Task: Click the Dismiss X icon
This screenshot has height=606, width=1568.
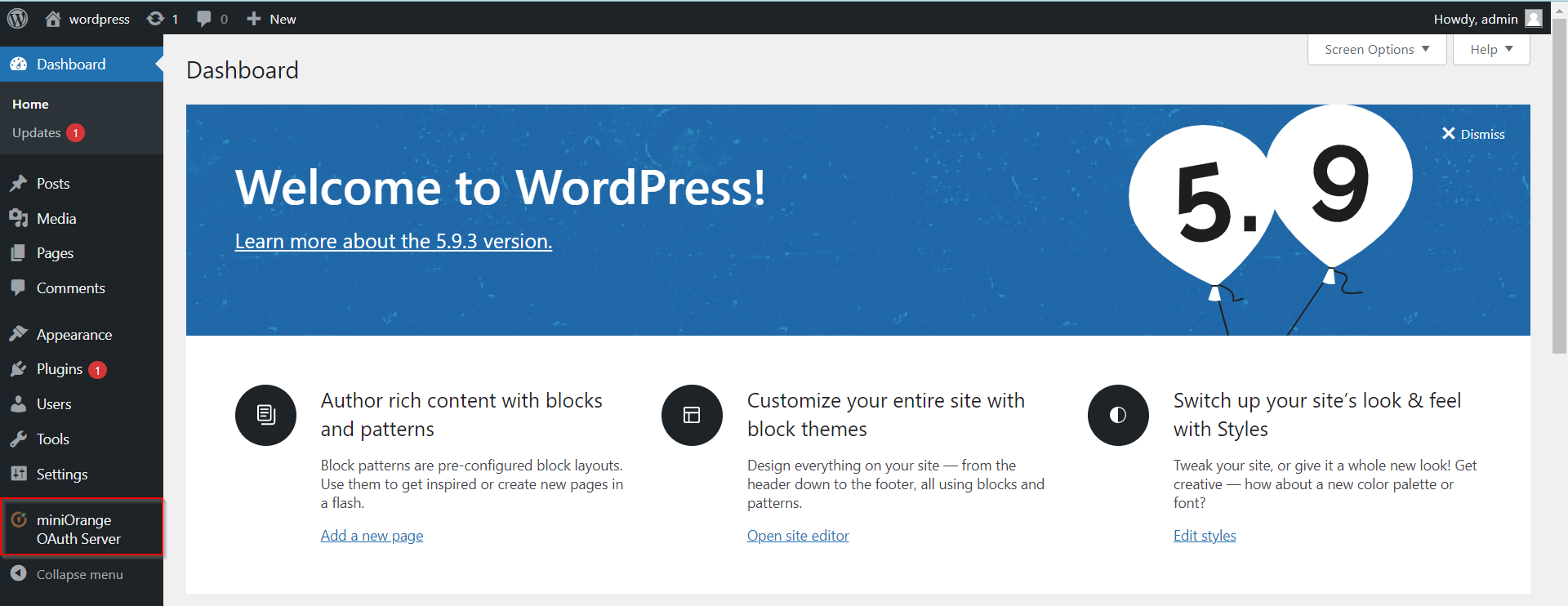Action: (1448, 133)
